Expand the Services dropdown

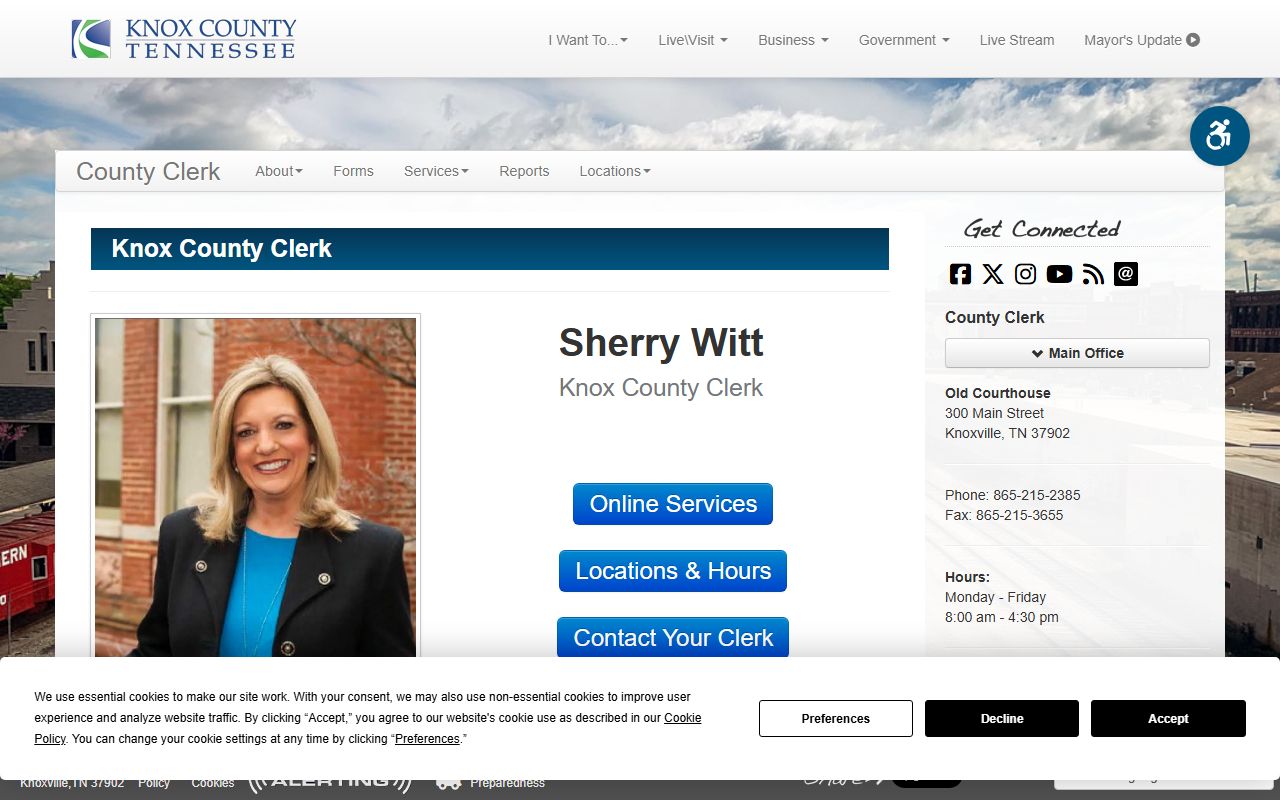point(436,171)
